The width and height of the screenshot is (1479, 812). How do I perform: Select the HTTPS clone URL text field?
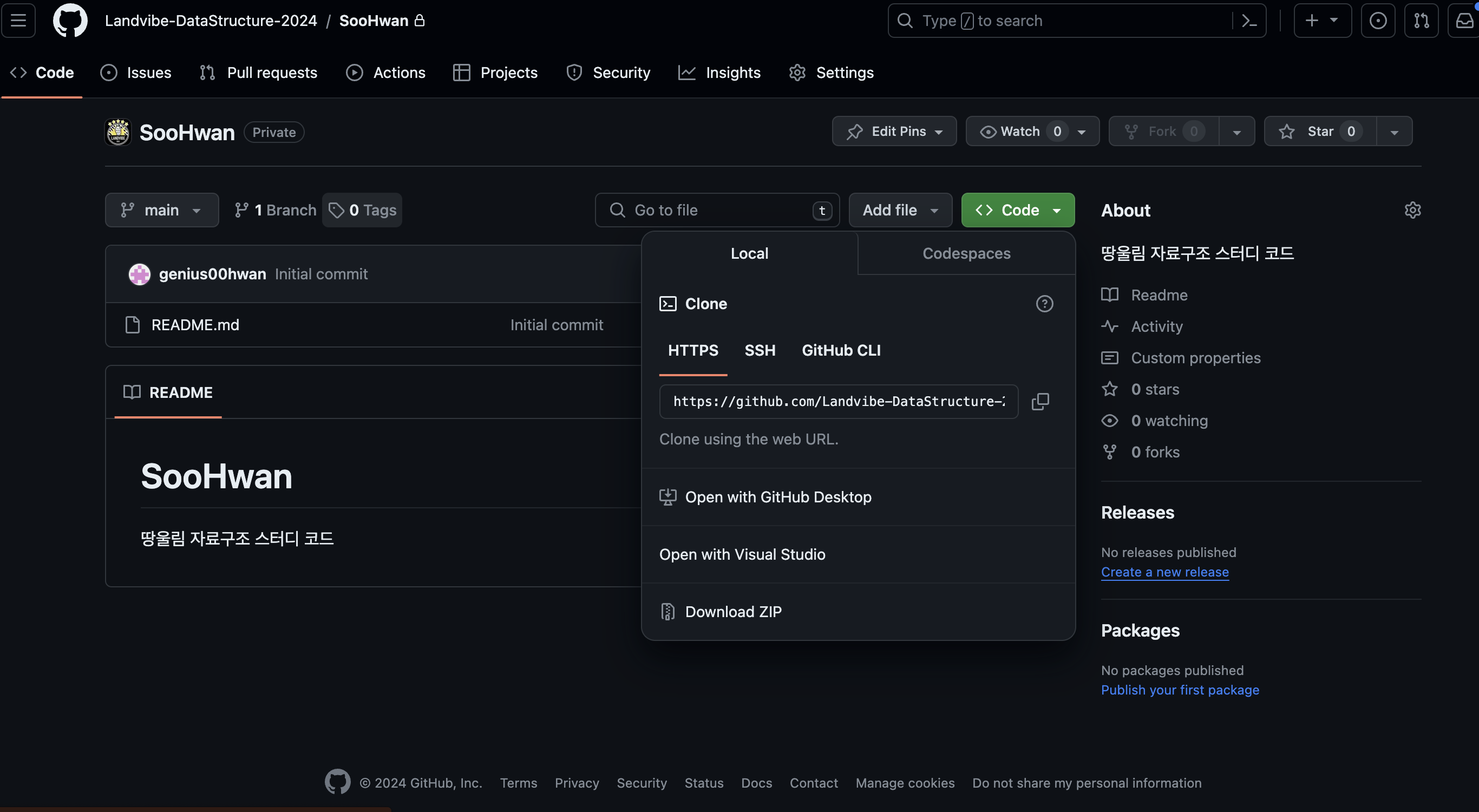[x=839, y=402]
